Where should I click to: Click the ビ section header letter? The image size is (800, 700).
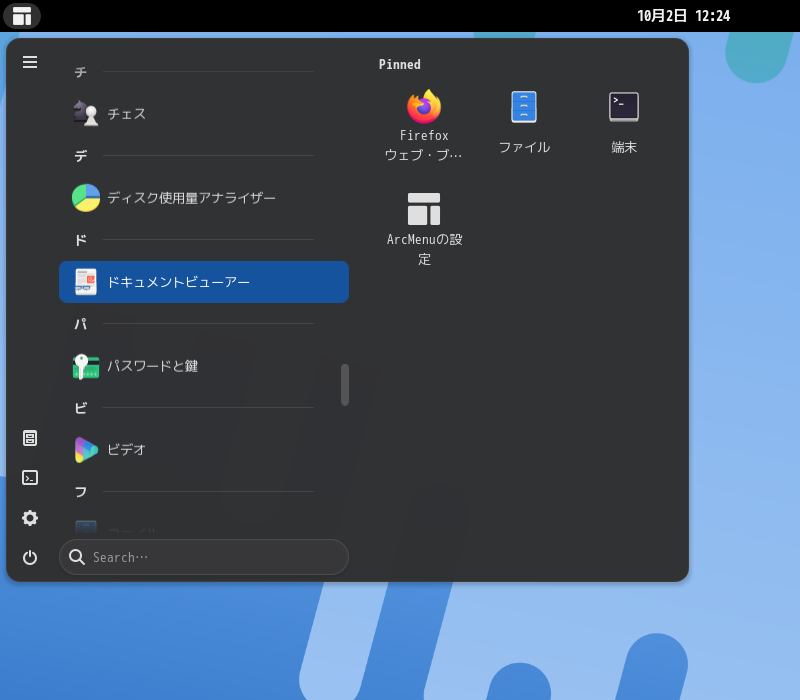click(81, 408)
